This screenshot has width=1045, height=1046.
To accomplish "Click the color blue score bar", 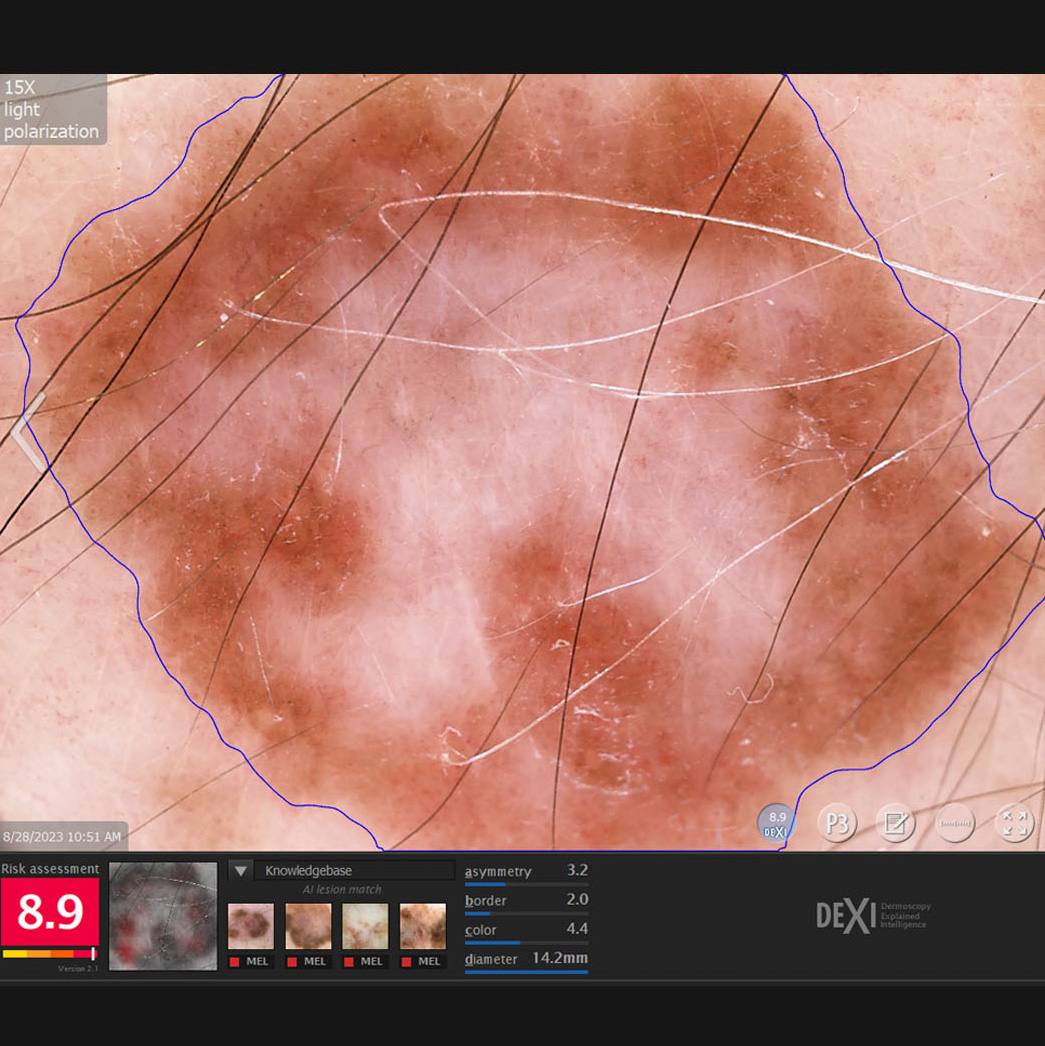I will (x=526, y=943).
